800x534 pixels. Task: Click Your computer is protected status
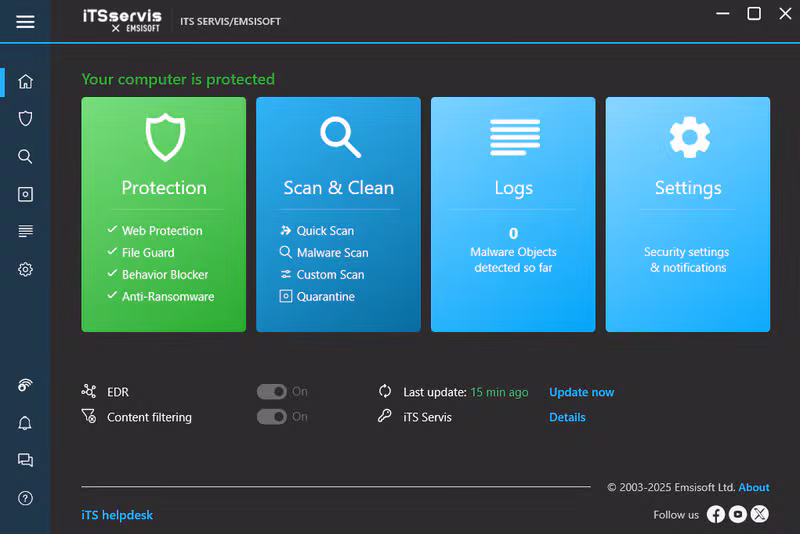pyautogui.click(x=178, y=79)
